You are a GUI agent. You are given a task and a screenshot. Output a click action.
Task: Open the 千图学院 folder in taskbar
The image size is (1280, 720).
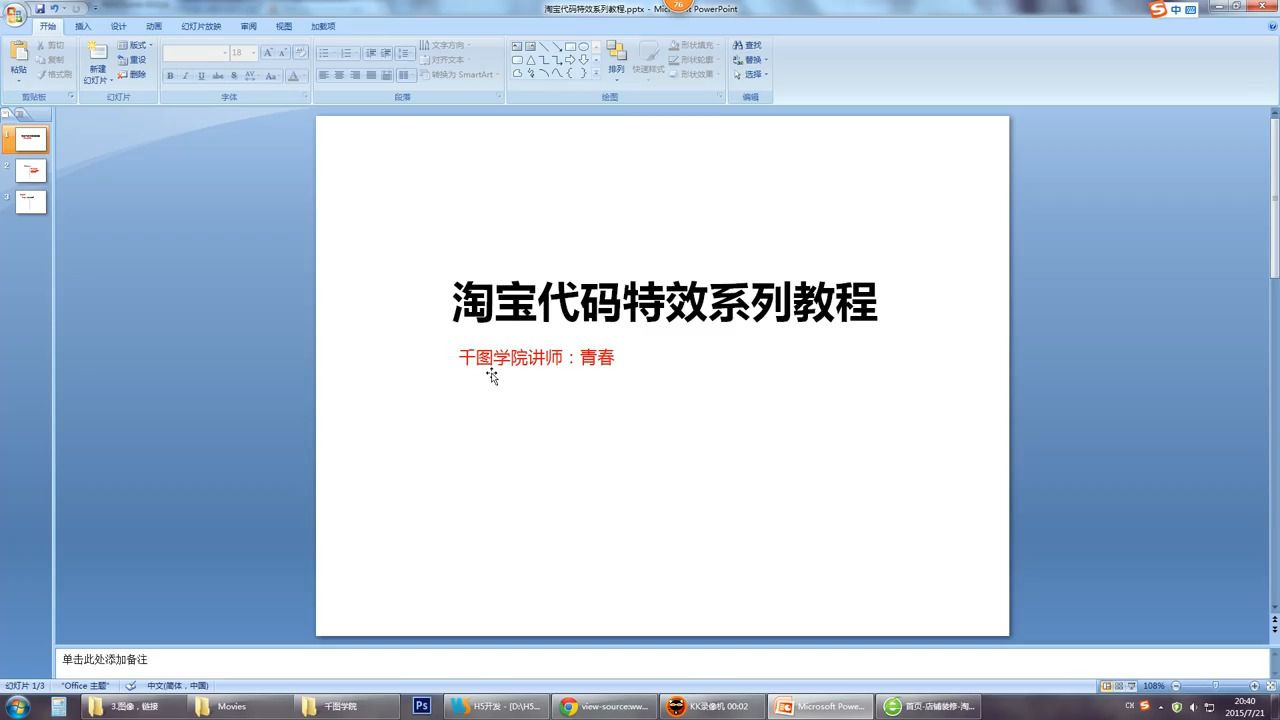348,706
